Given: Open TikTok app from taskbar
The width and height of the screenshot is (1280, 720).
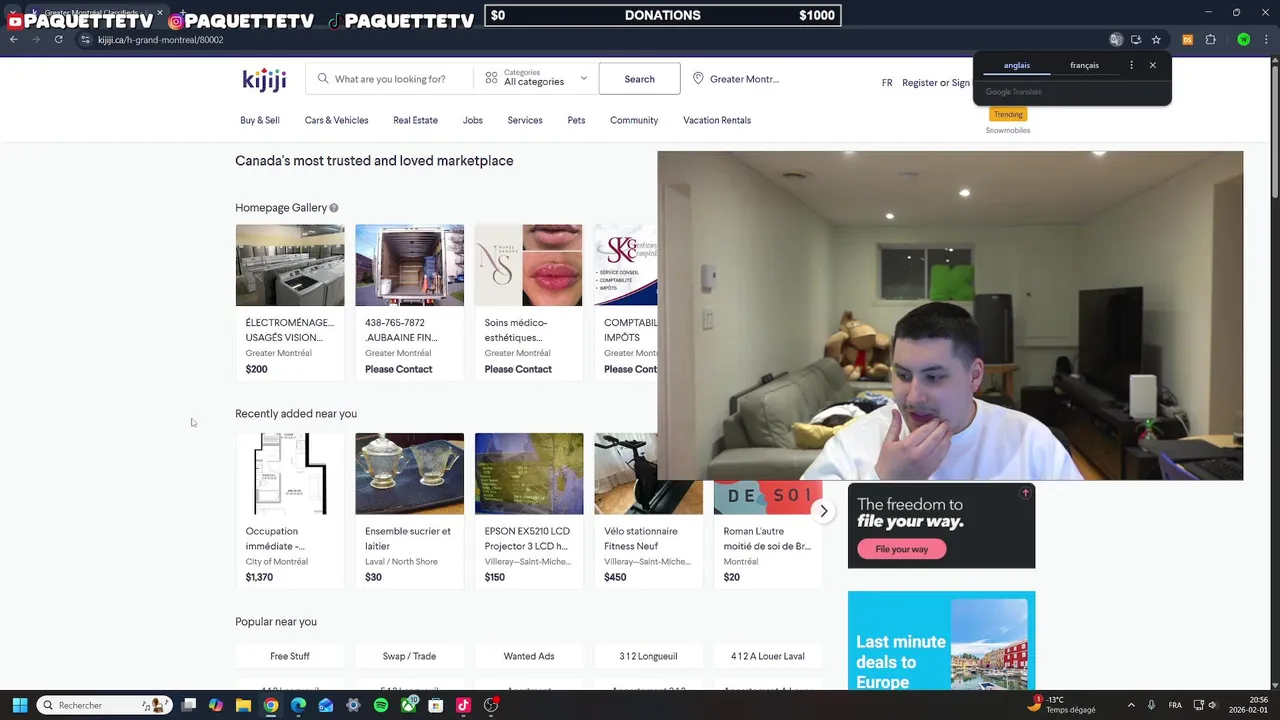Looking at the screenshot, I should point(463,705).
